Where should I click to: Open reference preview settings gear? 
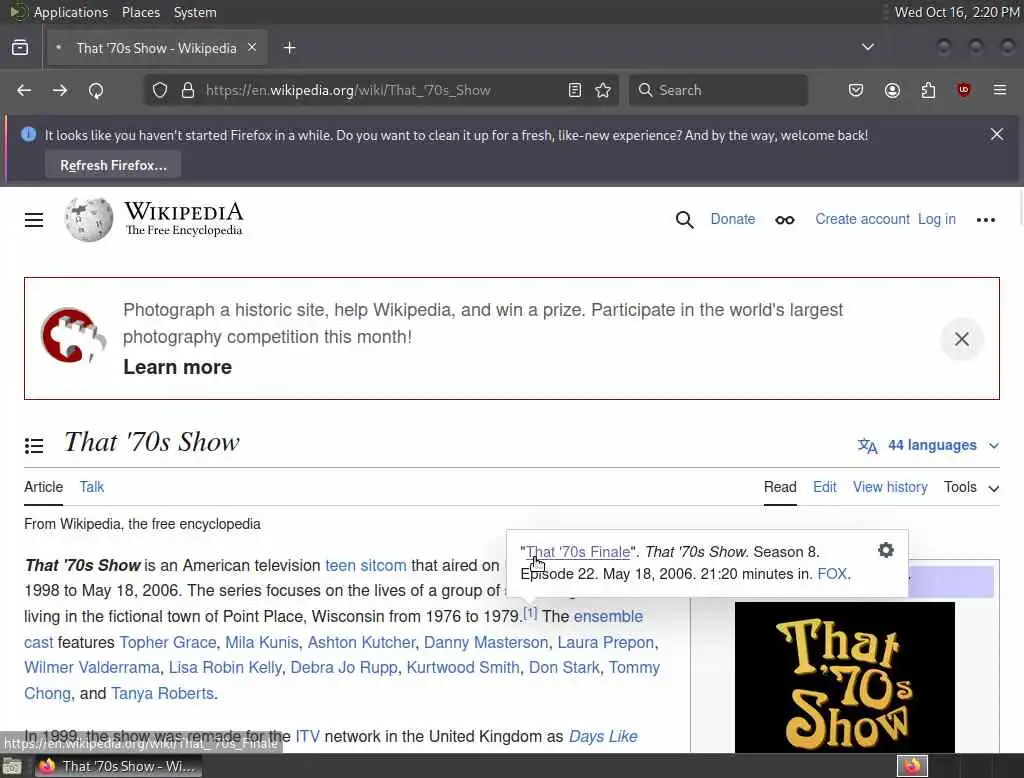pyautogui.click(x=886, y=551)
